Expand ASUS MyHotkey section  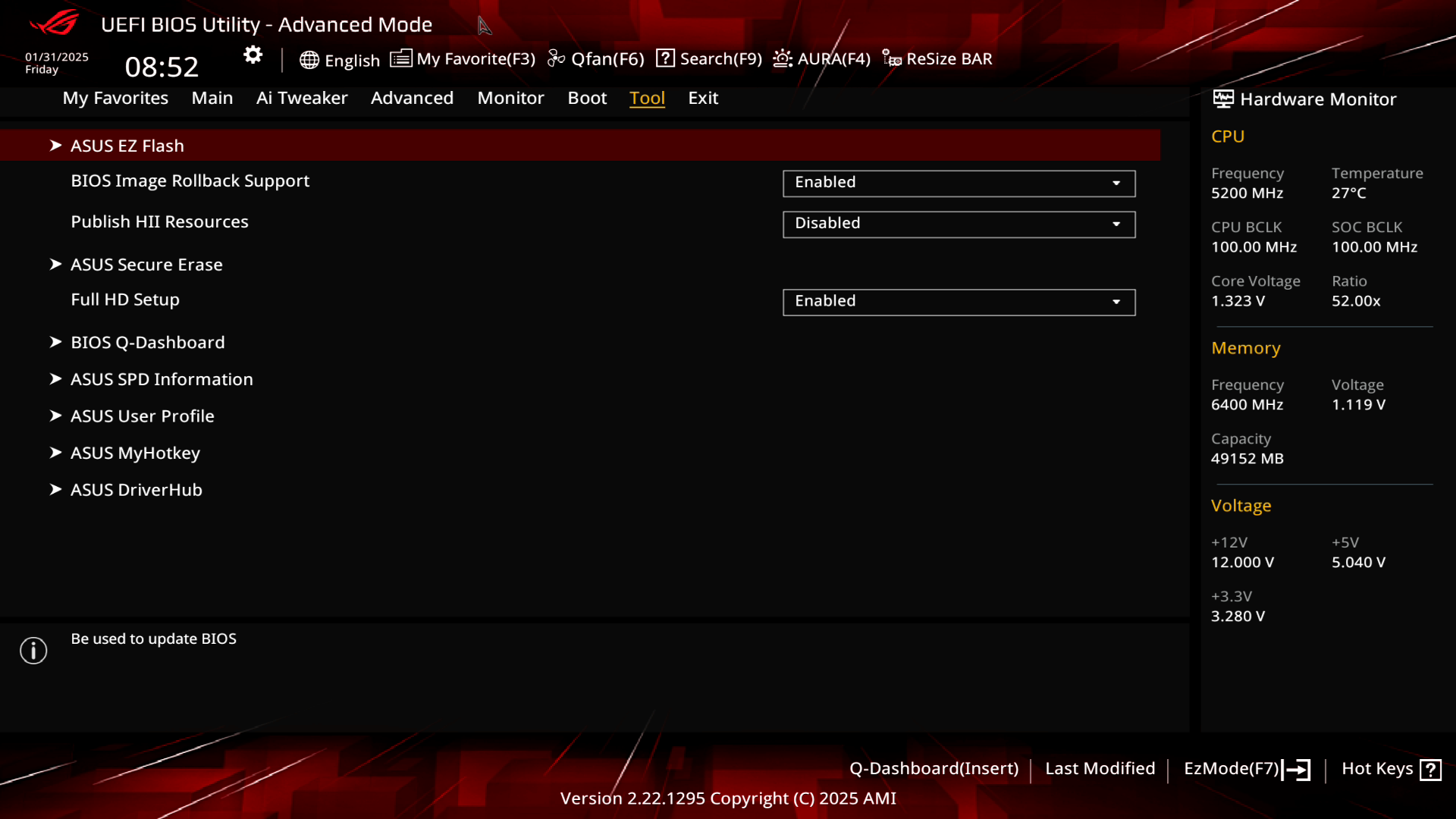point(135,453)
